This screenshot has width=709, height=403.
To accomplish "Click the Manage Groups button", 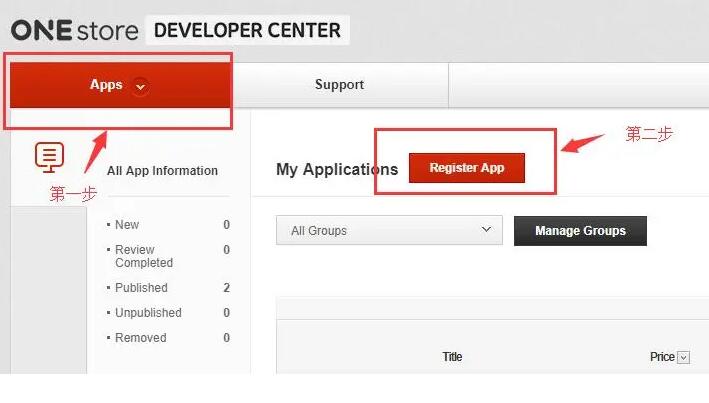I will (580, 231).
